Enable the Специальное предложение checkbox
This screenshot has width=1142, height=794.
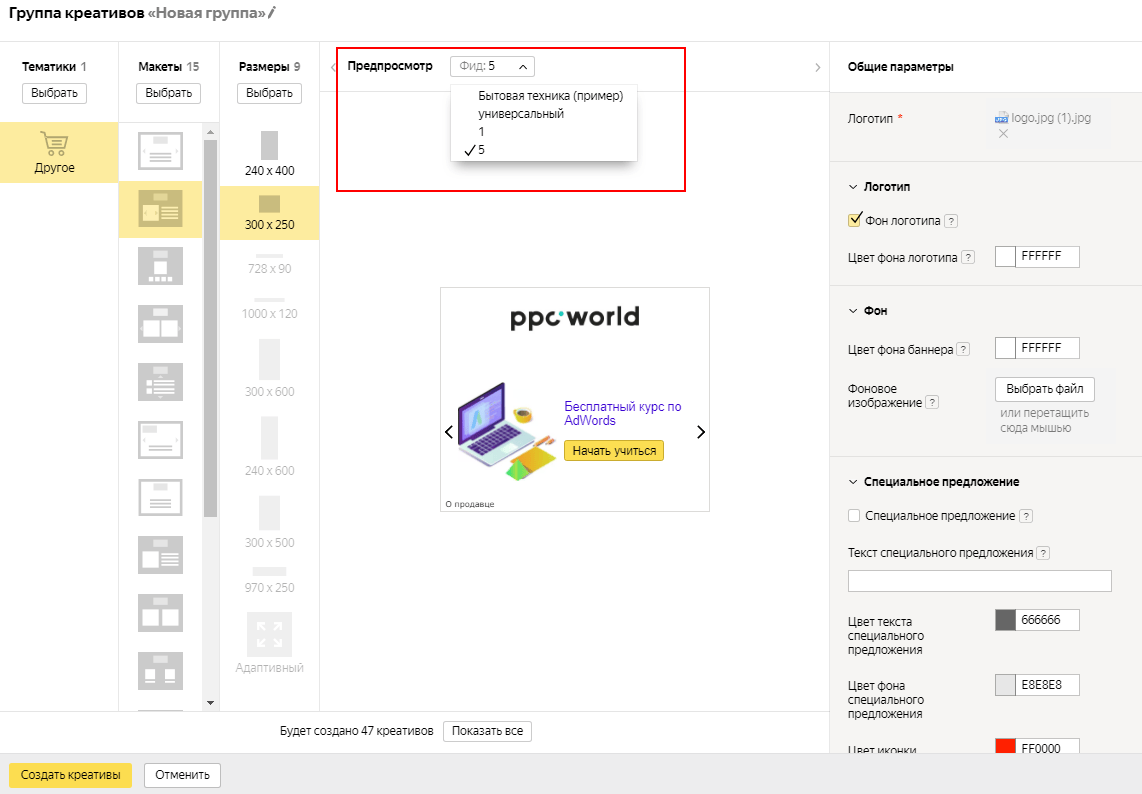854,516
